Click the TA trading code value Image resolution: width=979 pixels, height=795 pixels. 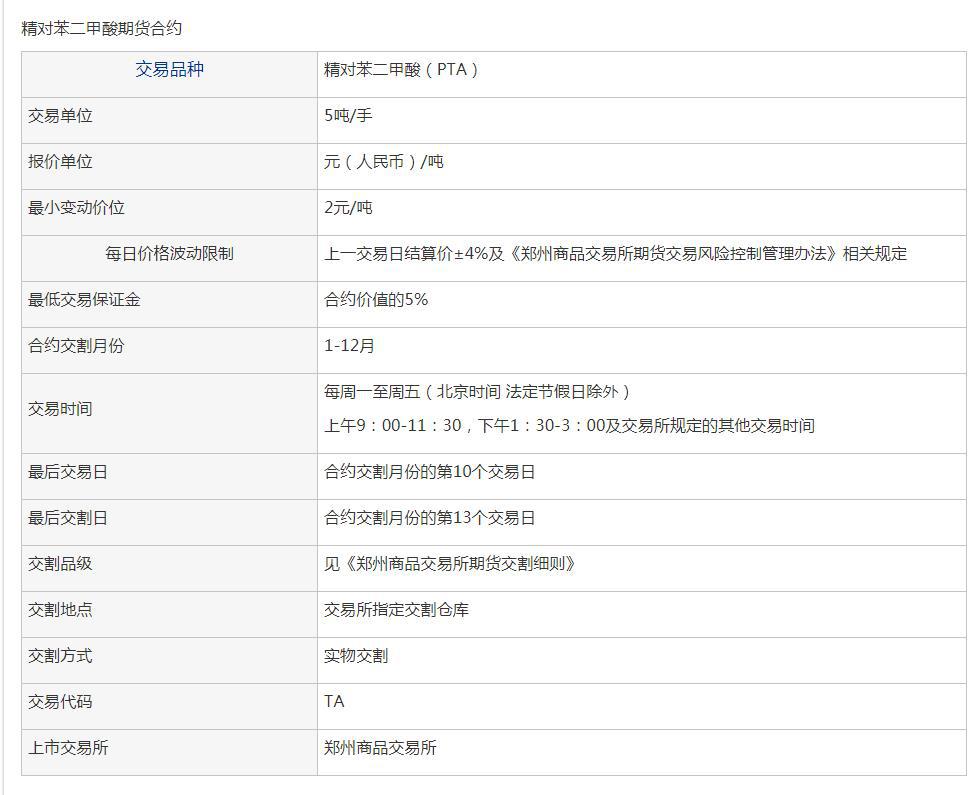pos(334,702)
